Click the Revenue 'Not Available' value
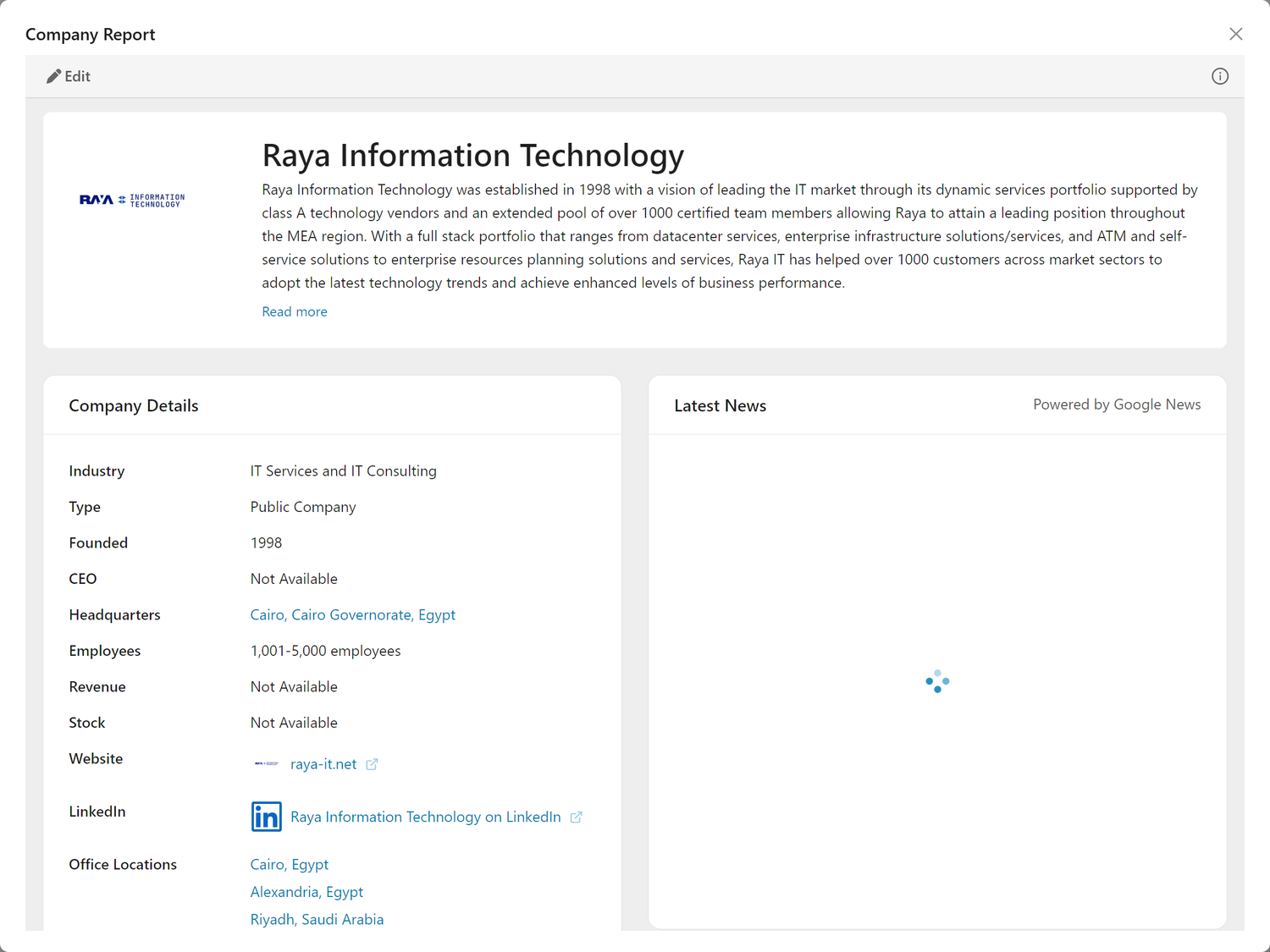Image resolution: width=1270 pixels, height=952 pixels. (x=294, y=687)
